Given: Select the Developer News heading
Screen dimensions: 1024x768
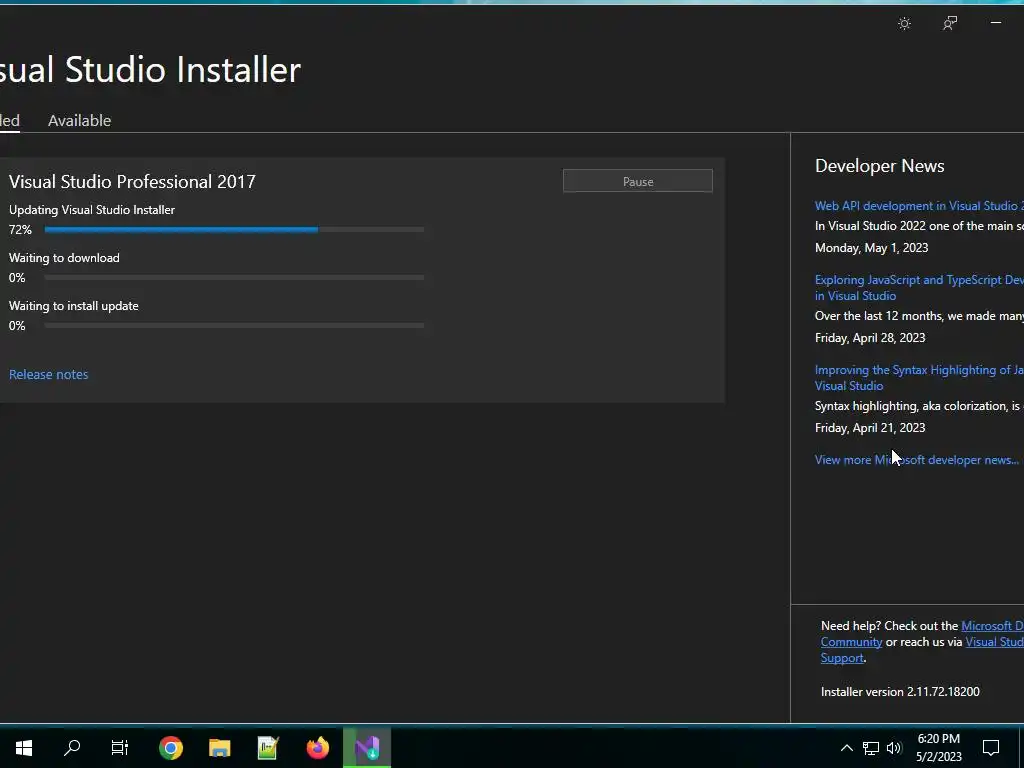Looking at the screenshot, I should pyautogui.click(x=880, y=166).
